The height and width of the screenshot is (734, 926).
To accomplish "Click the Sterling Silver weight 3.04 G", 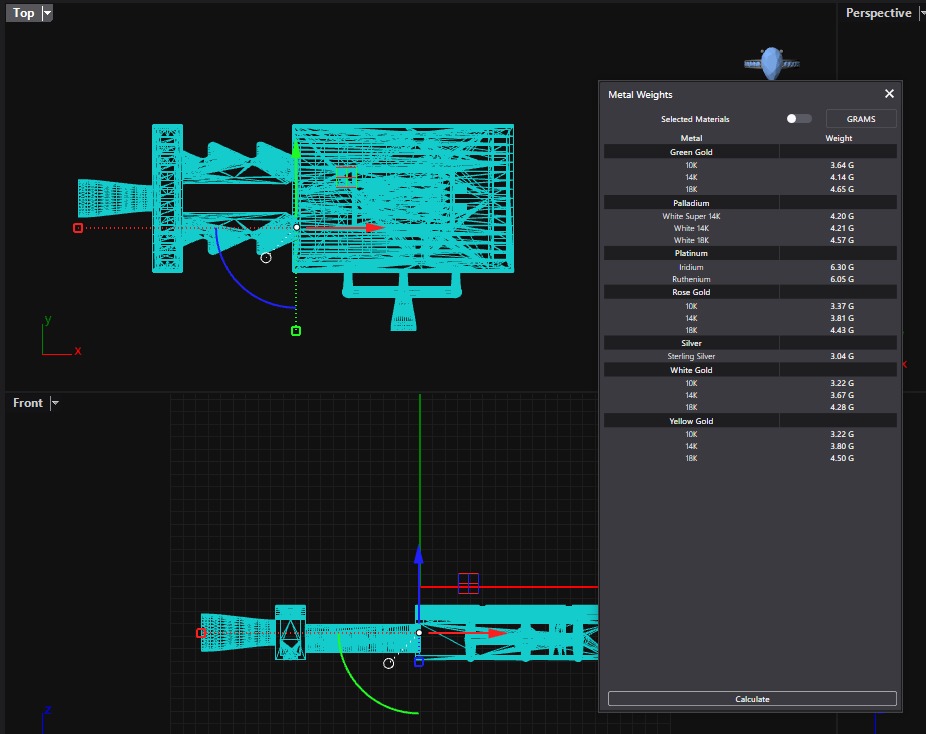I will coord(842,356).
